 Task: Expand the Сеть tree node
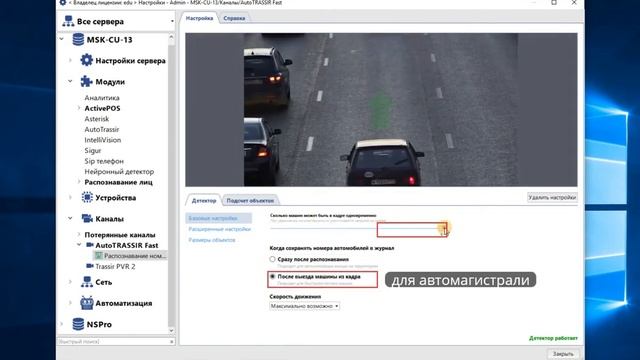tap(70, 282)
